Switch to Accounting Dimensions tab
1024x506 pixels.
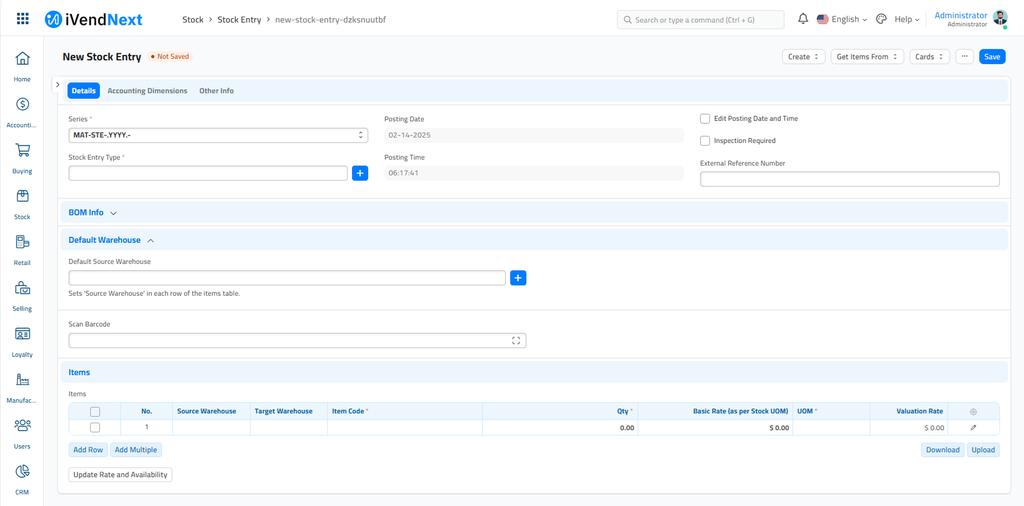pos(147,91)
